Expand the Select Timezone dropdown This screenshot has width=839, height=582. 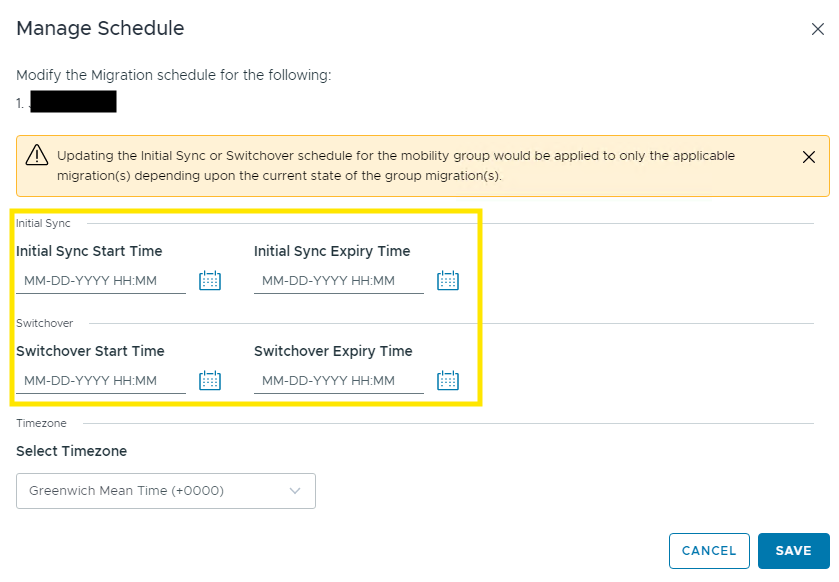pos(165,491)
